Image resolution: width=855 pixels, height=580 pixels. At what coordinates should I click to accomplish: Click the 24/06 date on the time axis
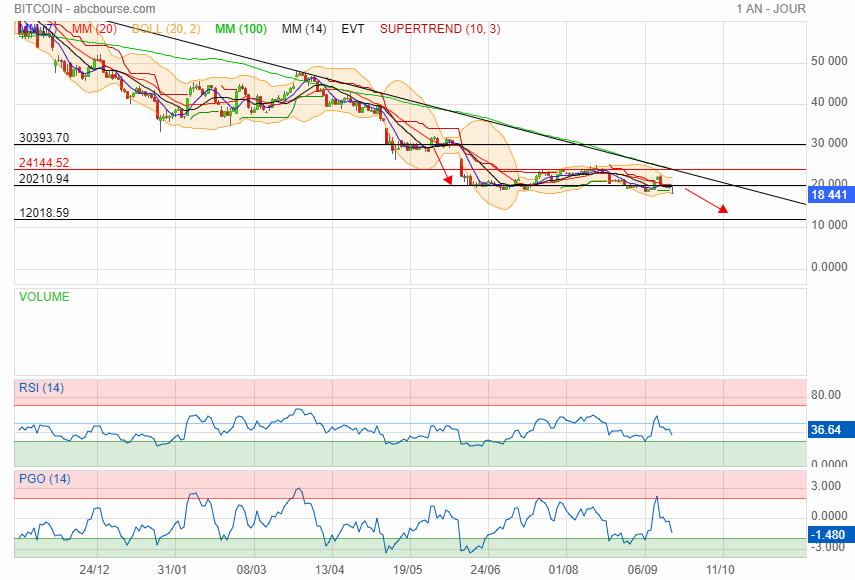[485, 568]
